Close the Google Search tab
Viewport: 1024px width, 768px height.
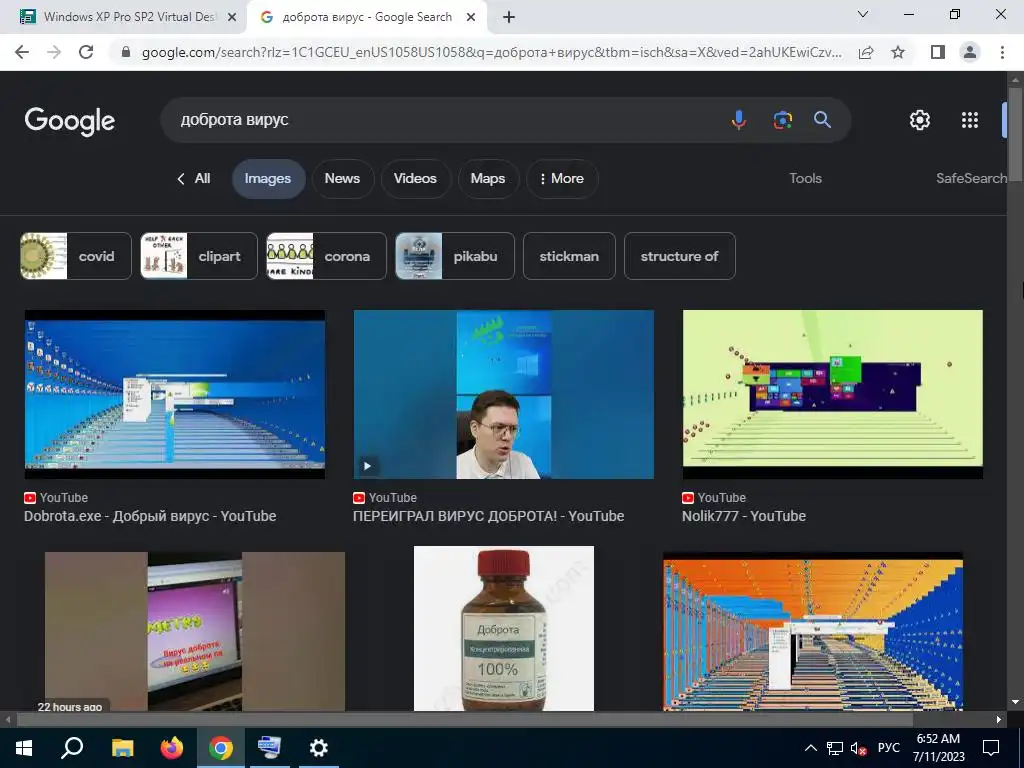click(471, 18)
